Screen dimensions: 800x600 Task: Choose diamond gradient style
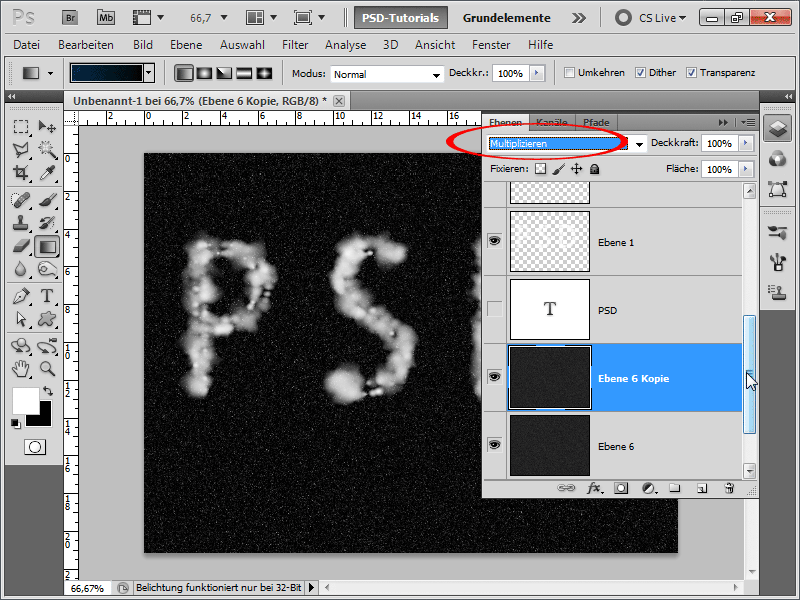[264, 73]
